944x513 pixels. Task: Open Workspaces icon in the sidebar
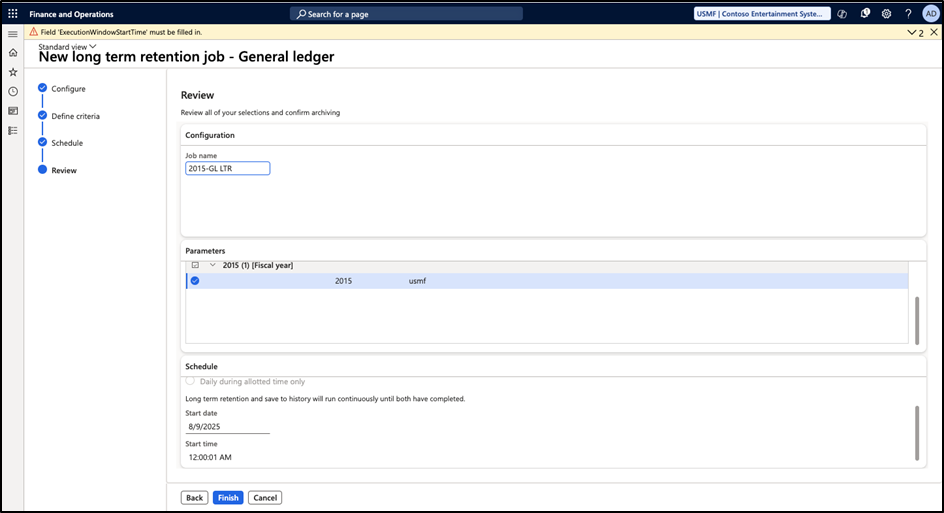pyautogui.click(x=13, y=110)
